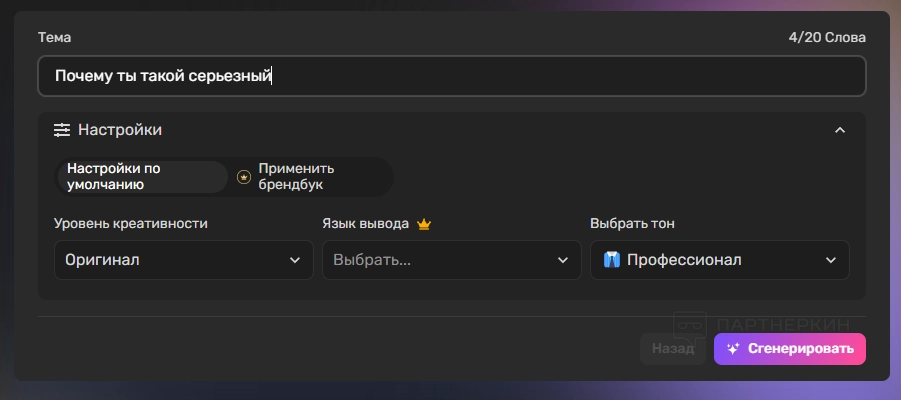Open the Уровень креативности dropdown
The width and height of the screenshot is (901, 400).
[178, 260]
